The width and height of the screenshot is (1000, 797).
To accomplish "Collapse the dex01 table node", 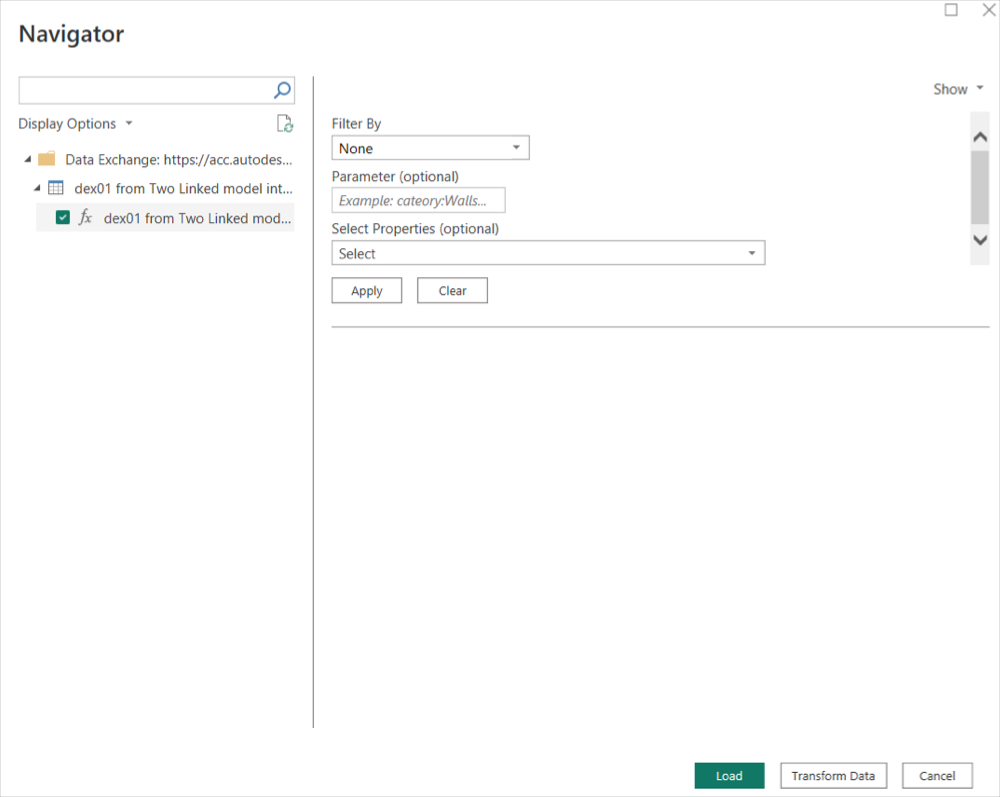I will click(x=37, y=188).
